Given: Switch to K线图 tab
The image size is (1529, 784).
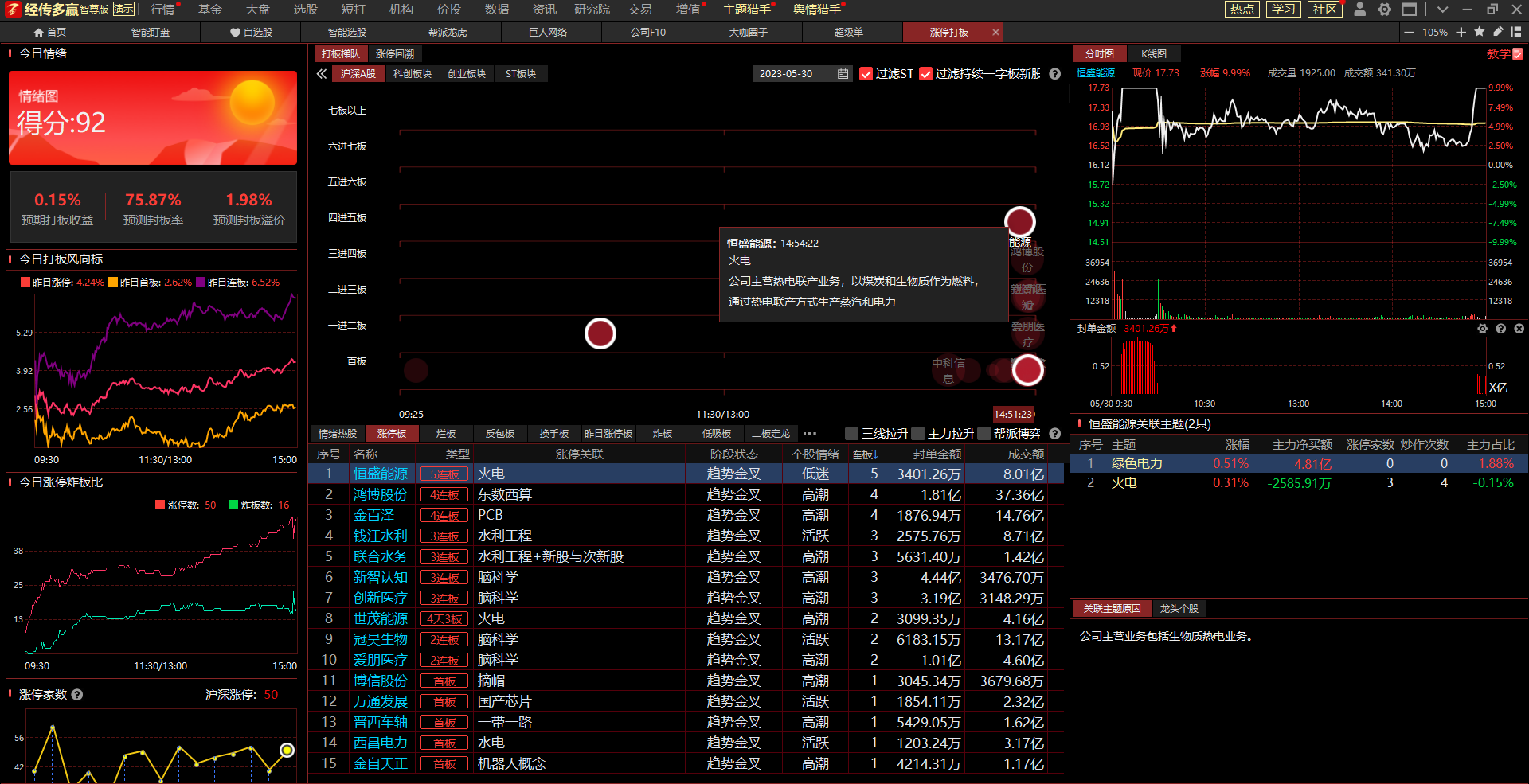Looking at the screenshot, I should tap(1154, 54).
